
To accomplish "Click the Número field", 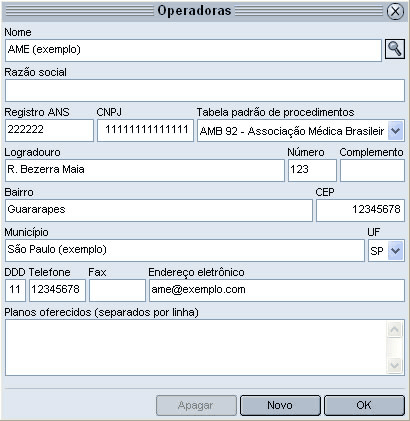I will coord(312,170).
